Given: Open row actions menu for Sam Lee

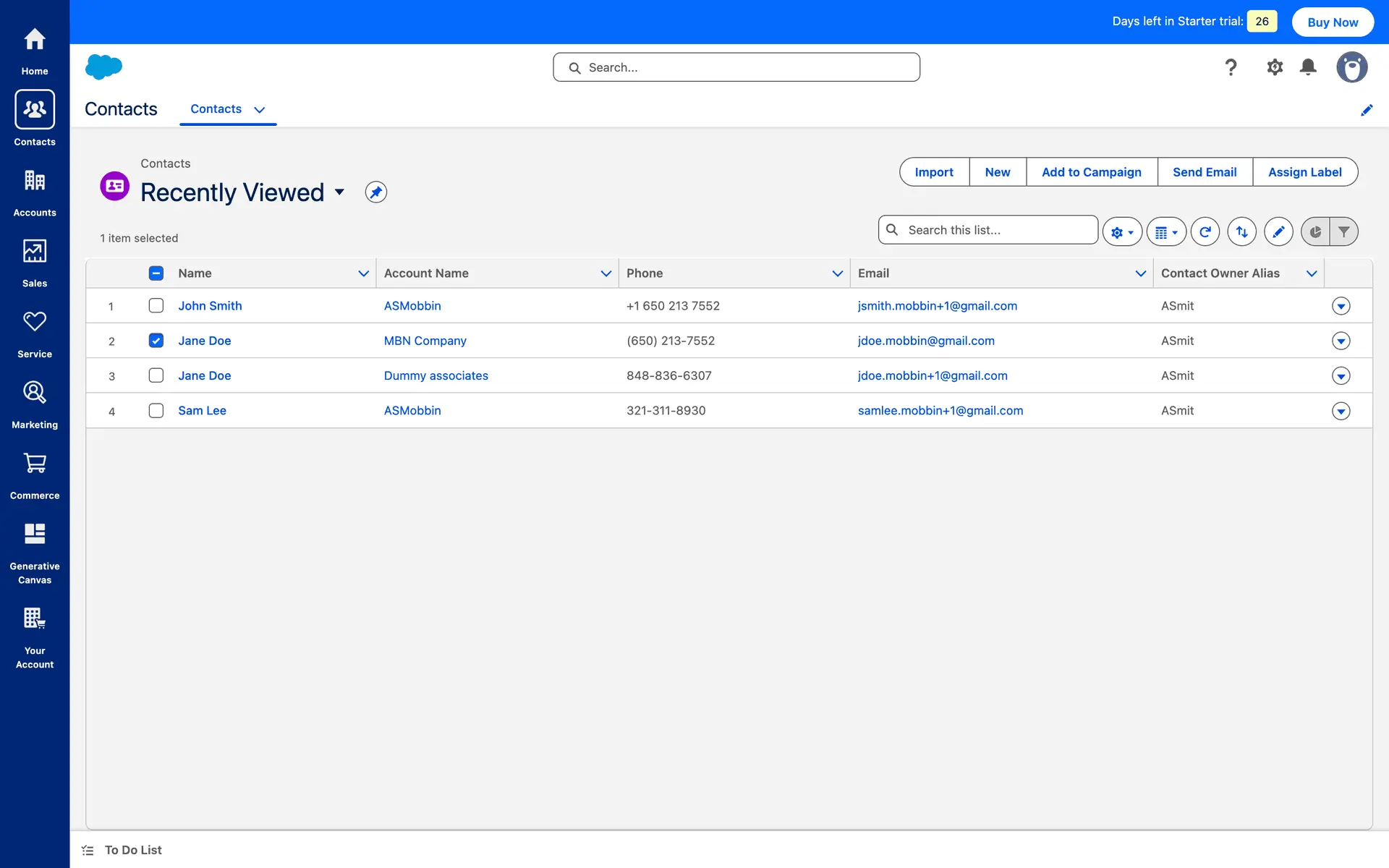Looking at the screenshot, I should coord(1341,411).
